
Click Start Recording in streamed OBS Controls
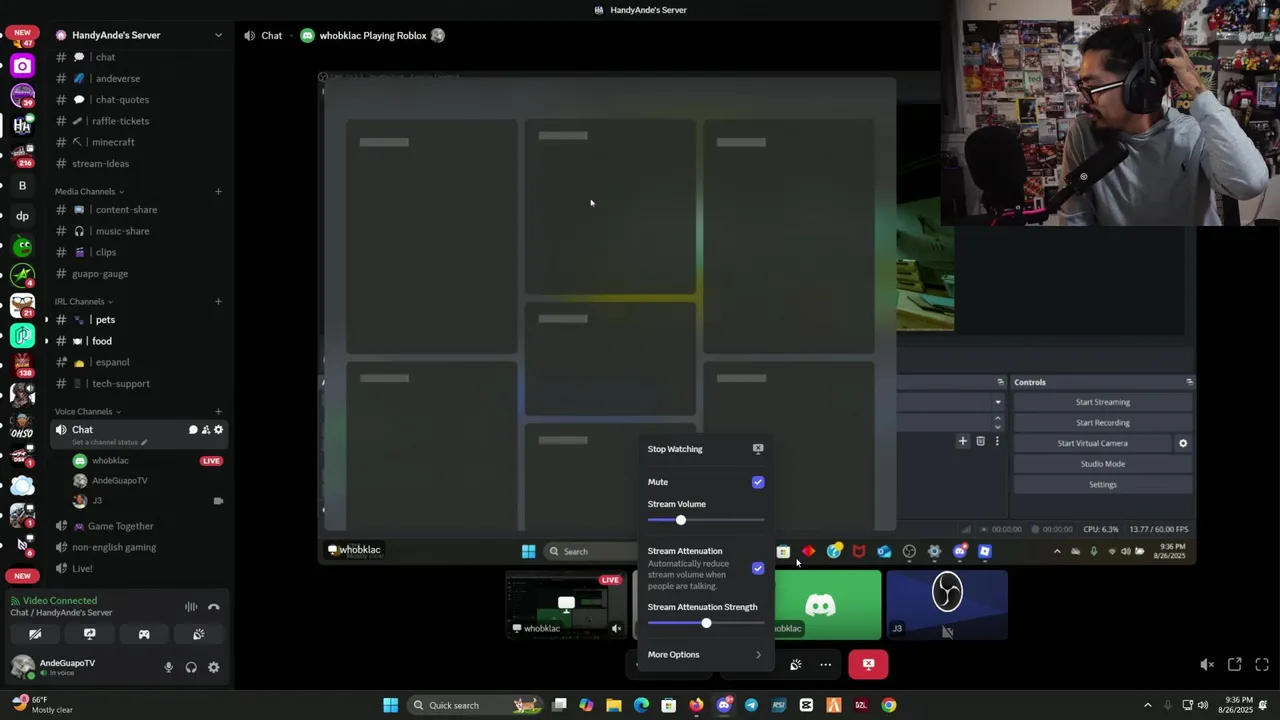(x=1103, y=423)
